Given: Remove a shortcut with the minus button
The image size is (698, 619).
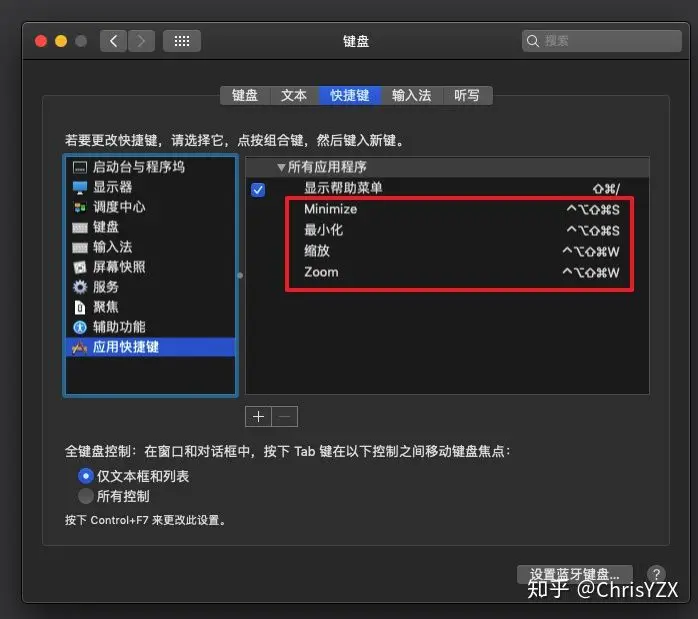Looking at the screenshot, I should tap(284, 417).
